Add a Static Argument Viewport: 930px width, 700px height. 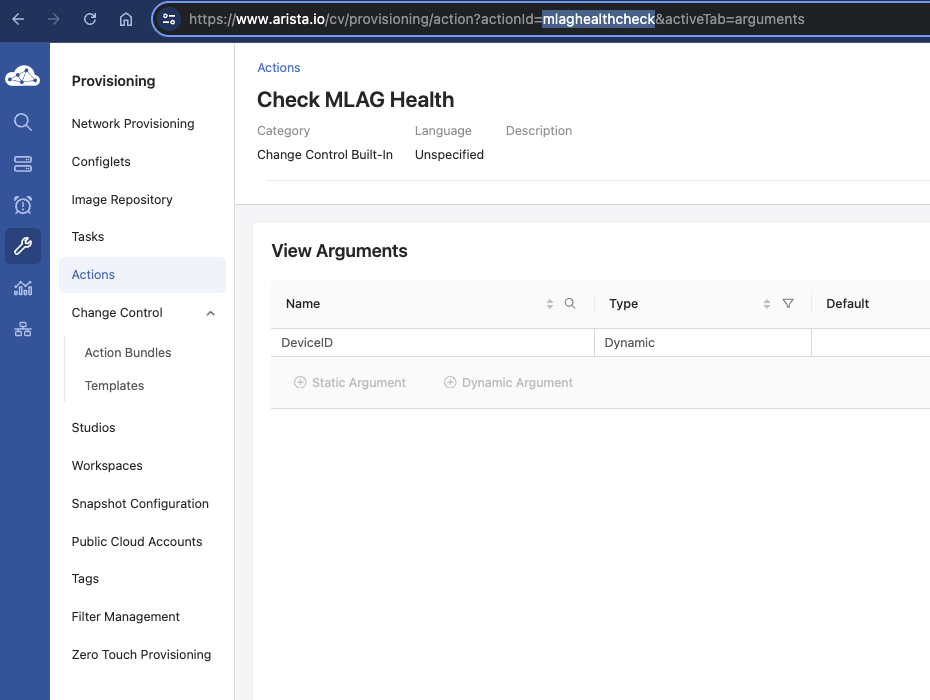350,383
